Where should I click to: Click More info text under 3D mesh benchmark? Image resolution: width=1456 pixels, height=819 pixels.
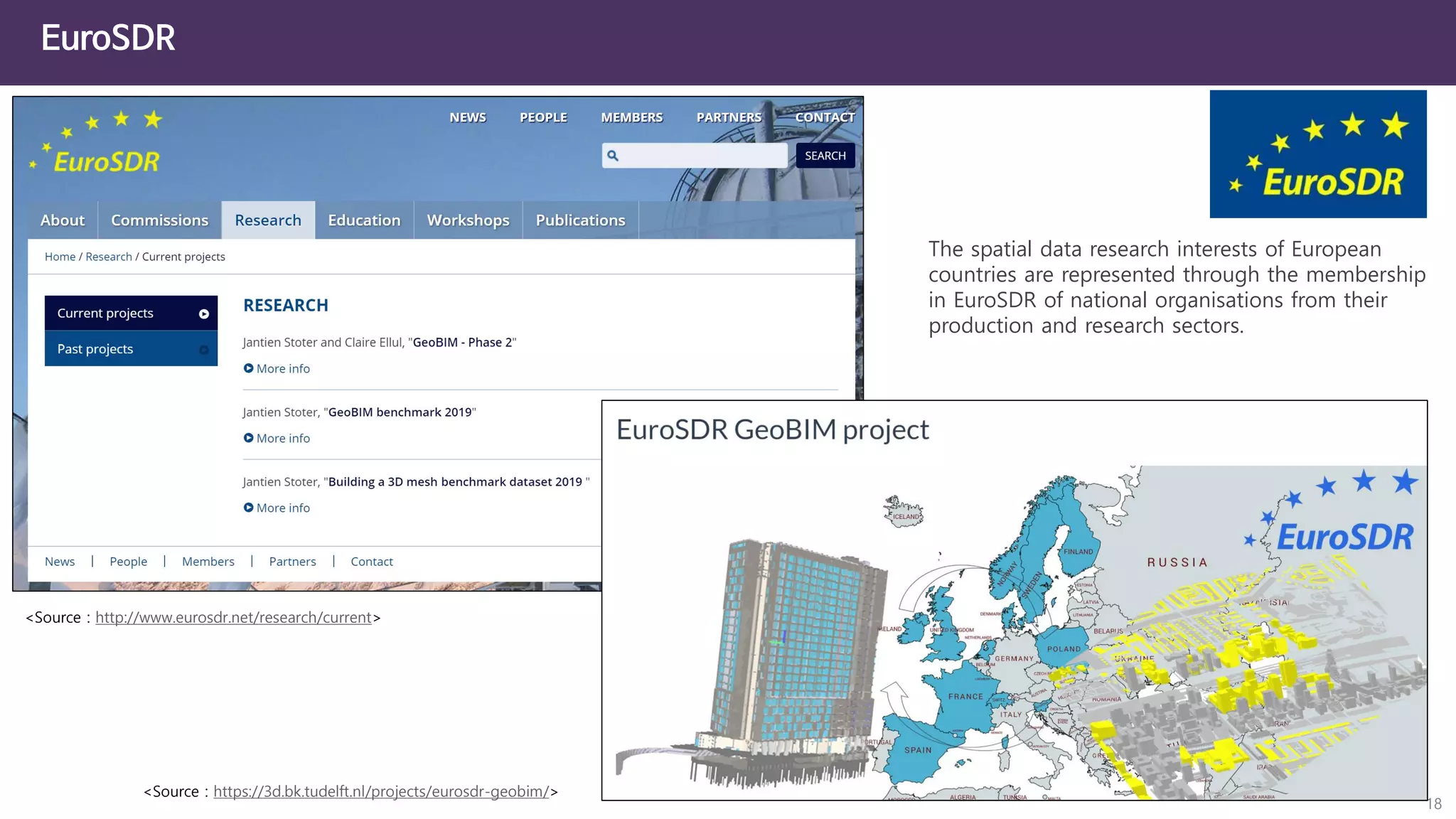point(283,508)
